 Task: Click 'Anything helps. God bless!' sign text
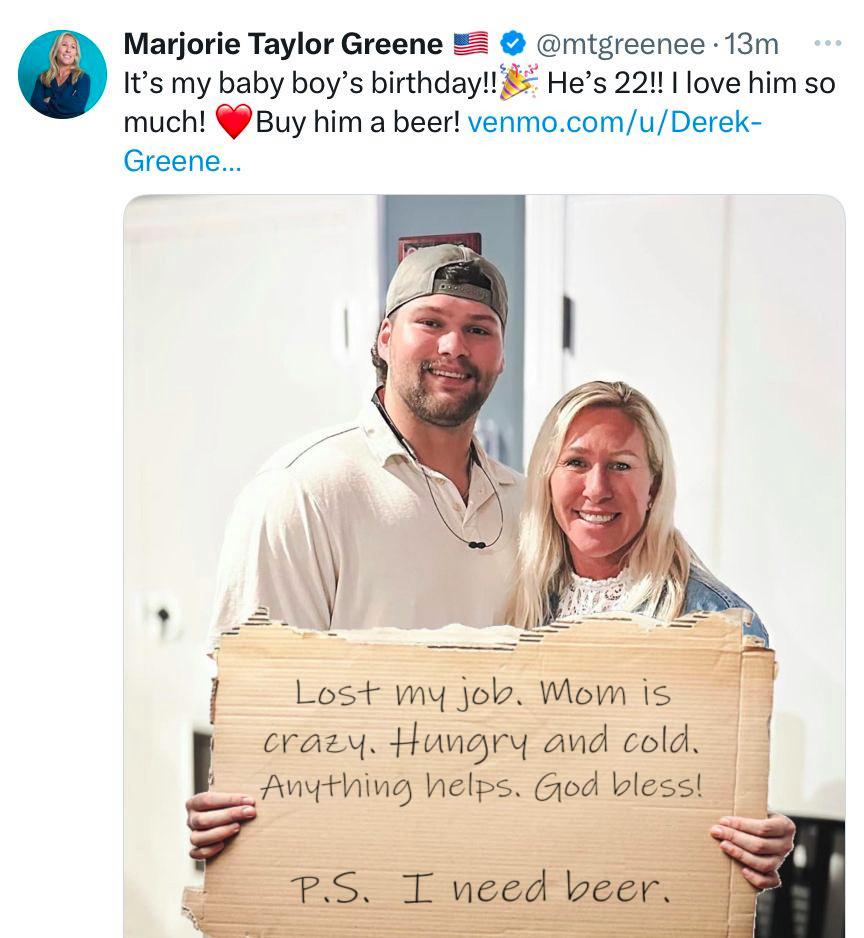point(482,786)
